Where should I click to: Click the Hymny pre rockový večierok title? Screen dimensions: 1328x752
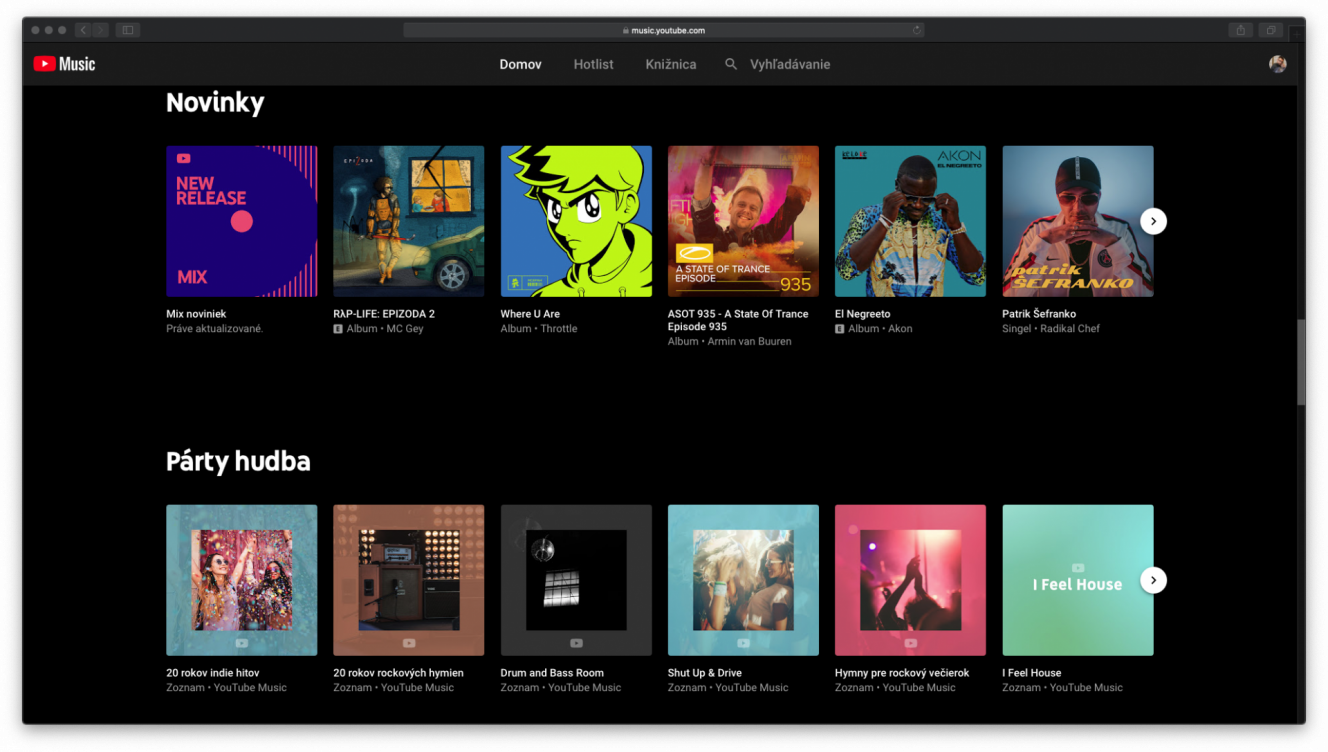(902, 673)
